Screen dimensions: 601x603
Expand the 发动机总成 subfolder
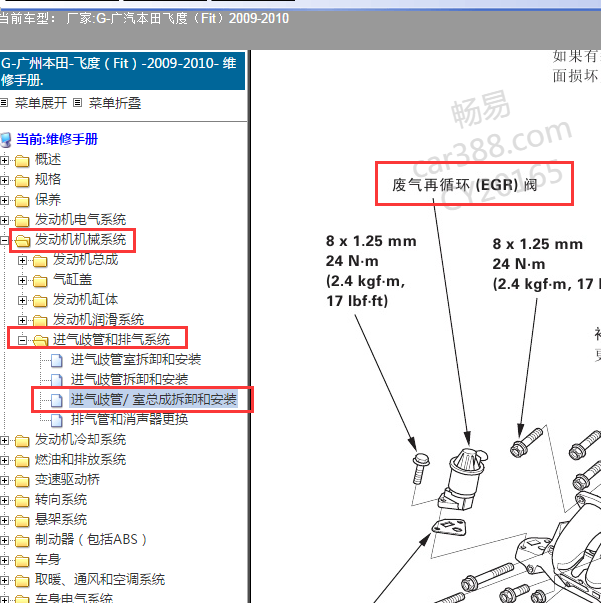[x=22, y=260]
